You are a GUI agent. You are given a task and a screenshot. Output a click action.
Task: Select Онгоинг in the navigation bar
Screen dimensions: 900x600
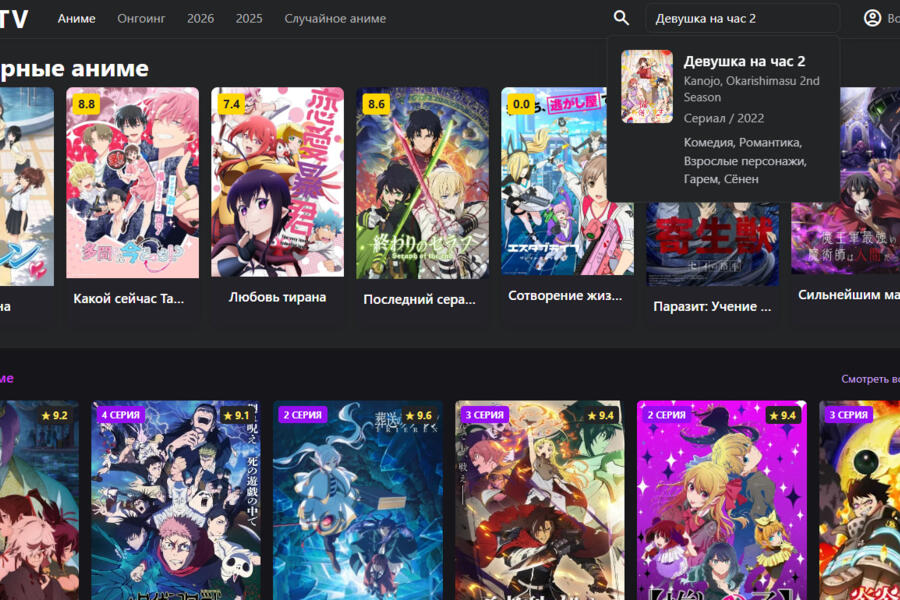coord(141,18)
